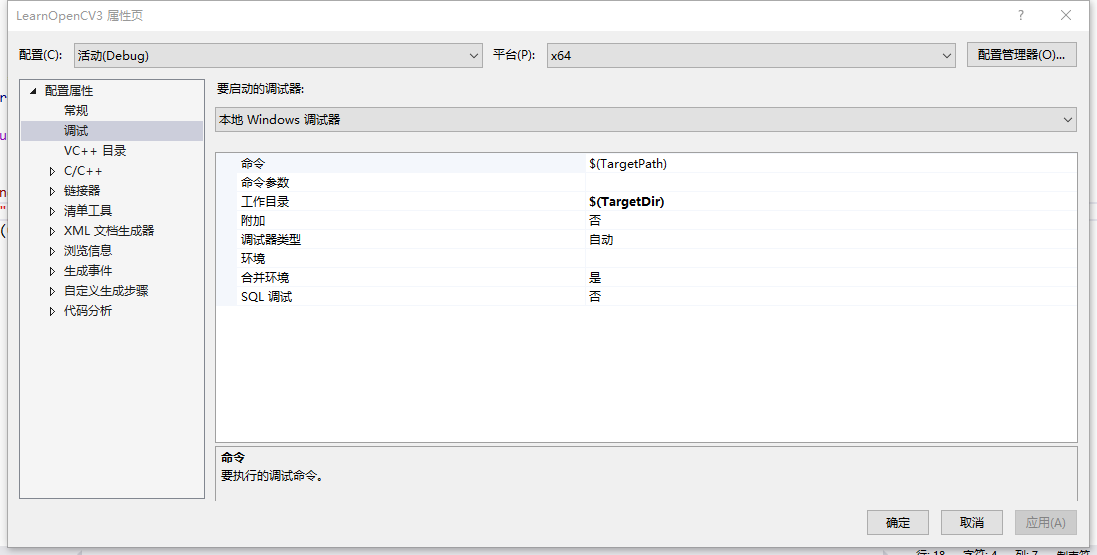Image resolution: width=1097 pixels, height=555 pixels.
Task: Select the 环境 property row
Action: 646,258
